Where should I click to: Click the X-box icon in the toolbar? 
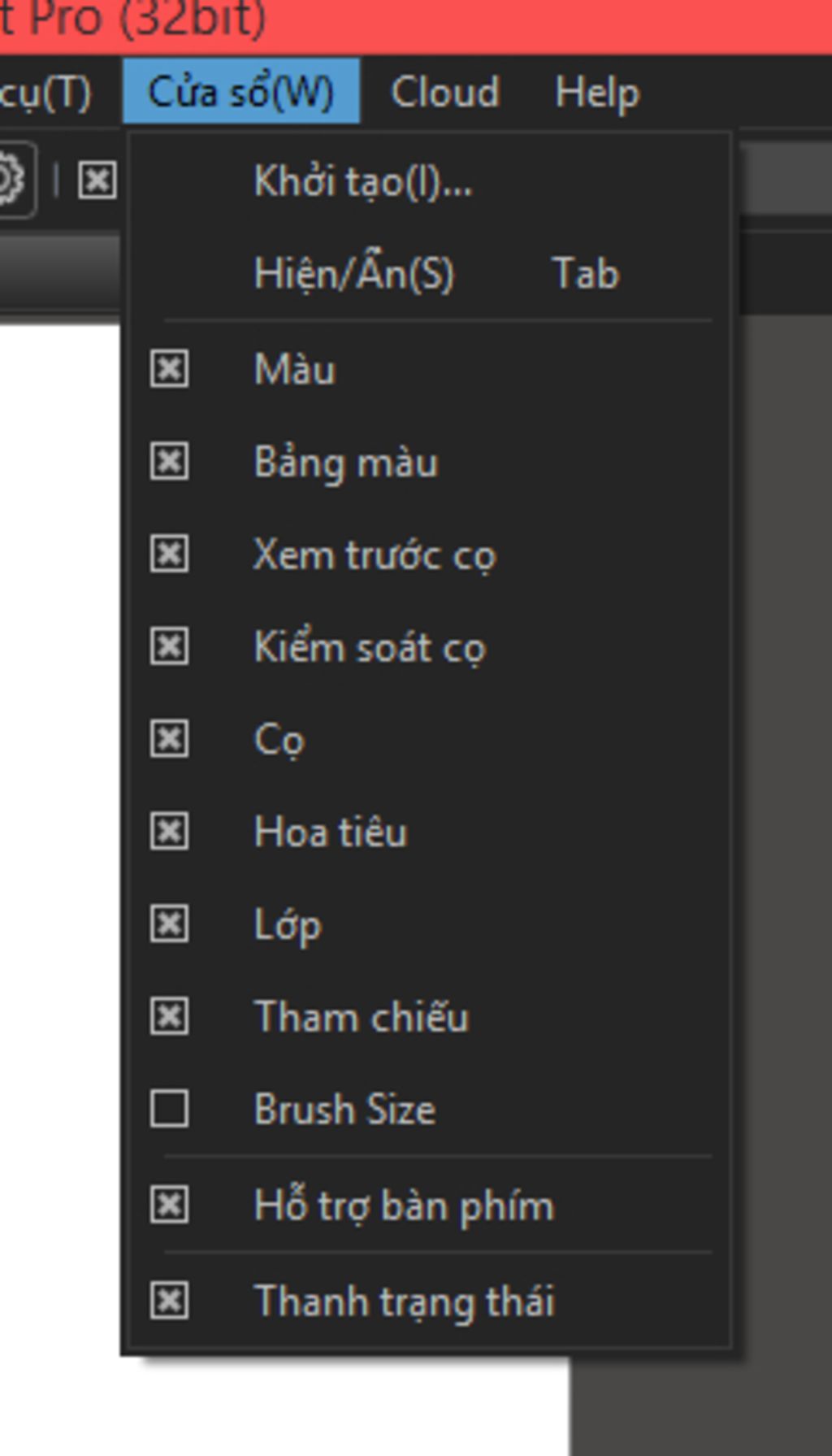[97, 180]
